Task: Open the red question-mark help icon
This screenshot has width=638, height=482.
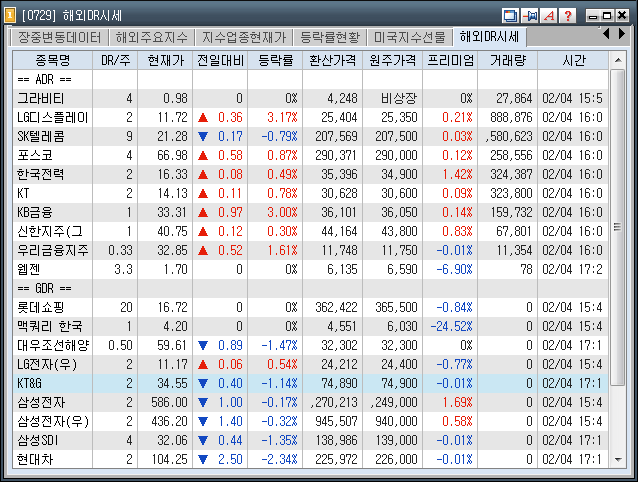Action: 568,16
